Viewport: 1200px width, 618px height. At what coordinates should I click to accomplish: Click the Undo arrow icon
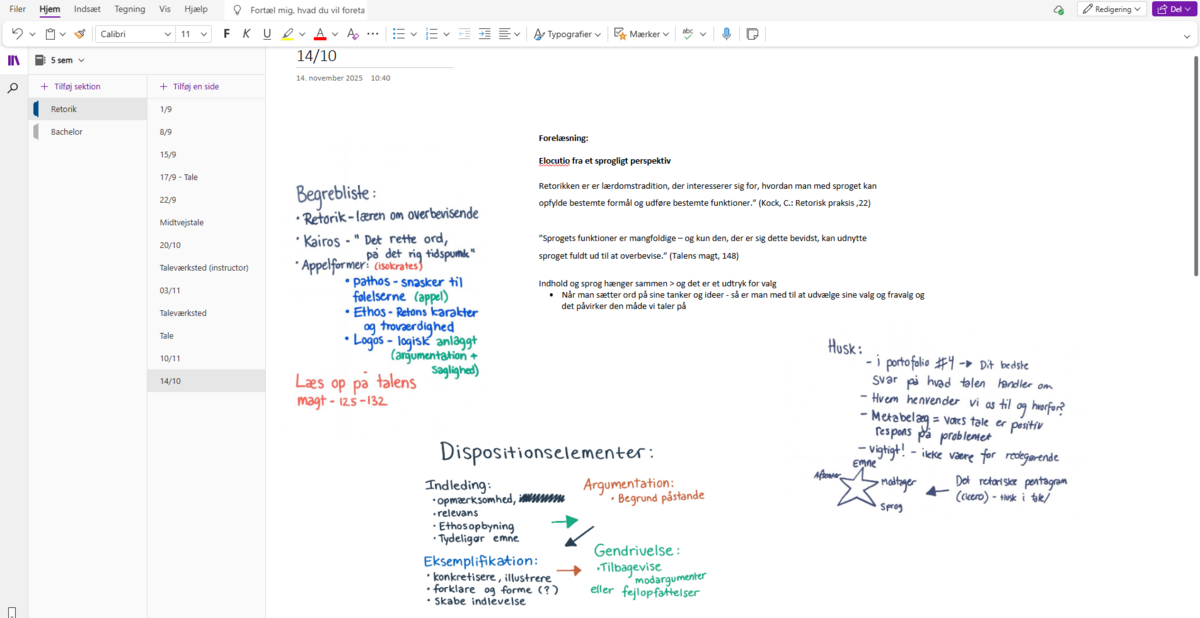pyautogui.click(x=16, y=34)
